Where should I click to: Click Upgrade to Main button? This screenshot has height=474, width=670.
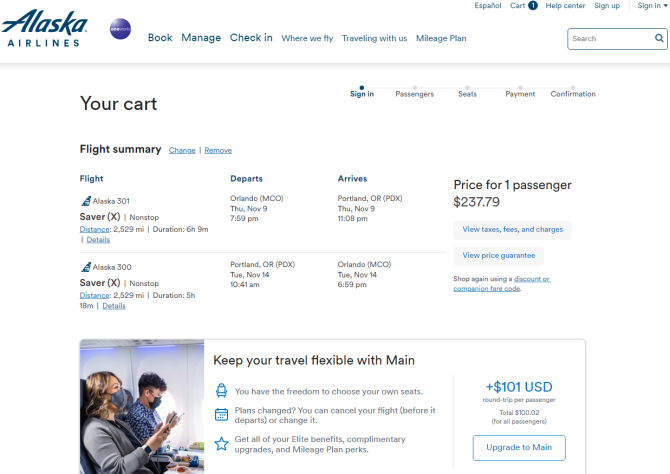coord(519,448)
